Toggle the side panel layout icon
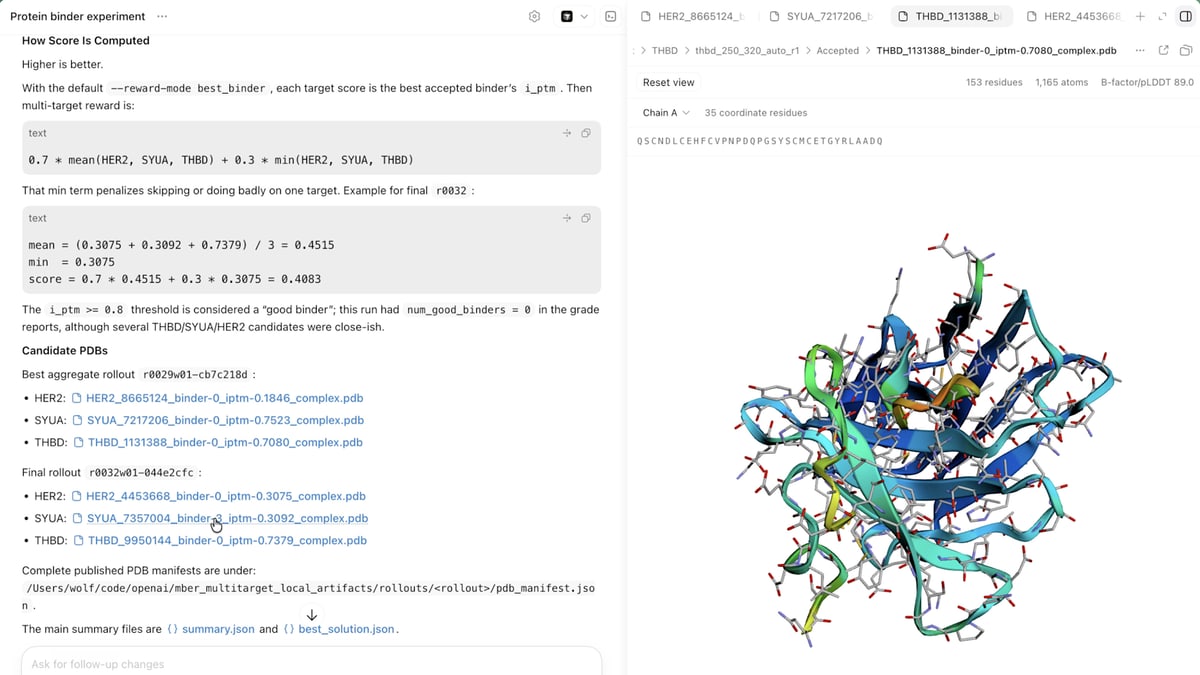The width and height of the screenshot is (1200, 675). 1185,17
